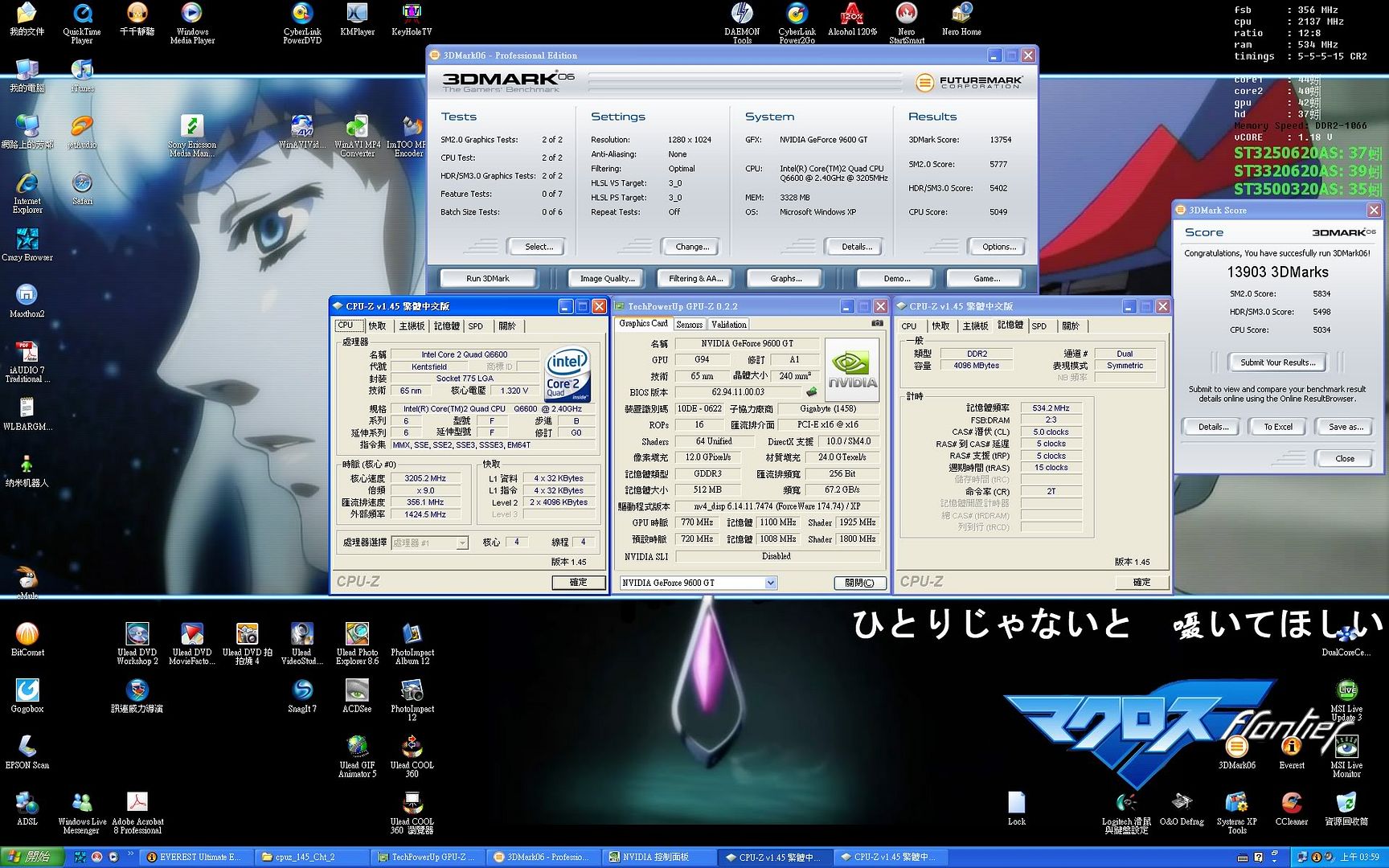Open Windows Media Player desktop icon
This screenshot has width=1389, height=868.
point(192,23)
